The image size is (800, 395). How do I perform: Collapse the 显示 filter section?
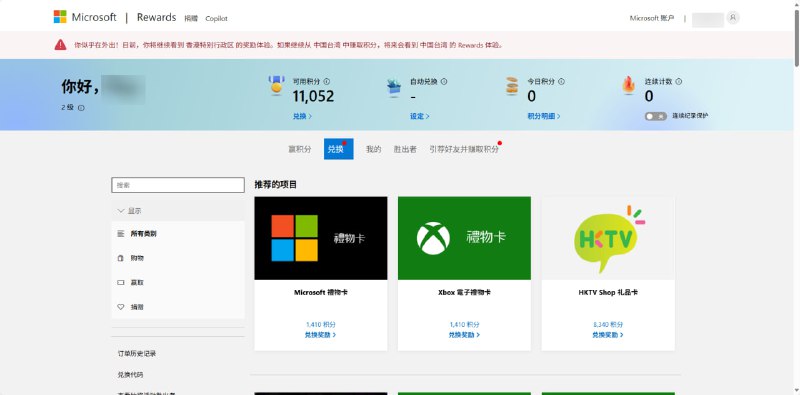178,211
